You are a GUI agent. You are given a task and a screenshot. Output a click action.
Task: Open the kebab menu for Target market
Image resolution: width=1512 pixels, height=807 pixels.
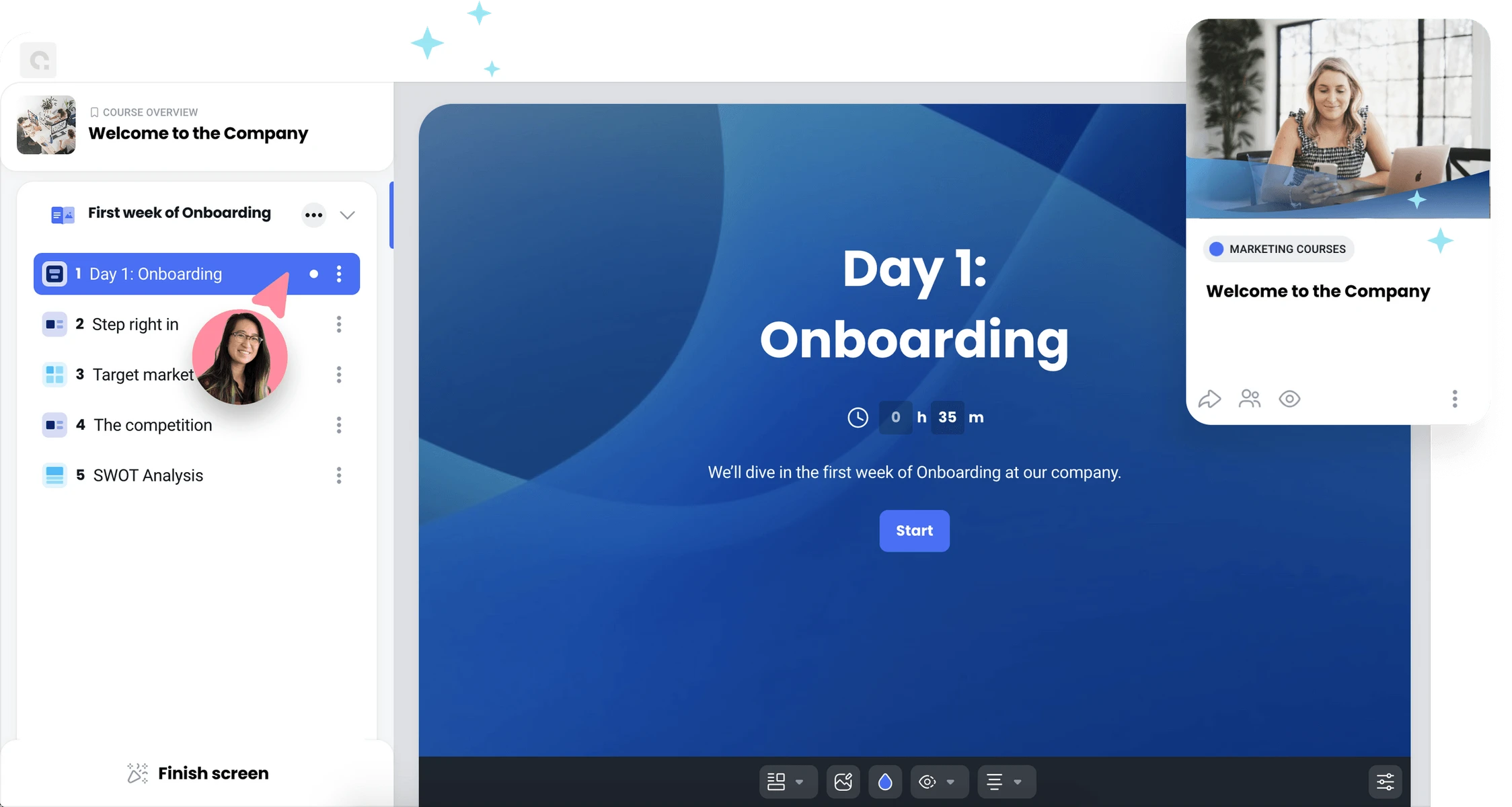tap(339, 375)
